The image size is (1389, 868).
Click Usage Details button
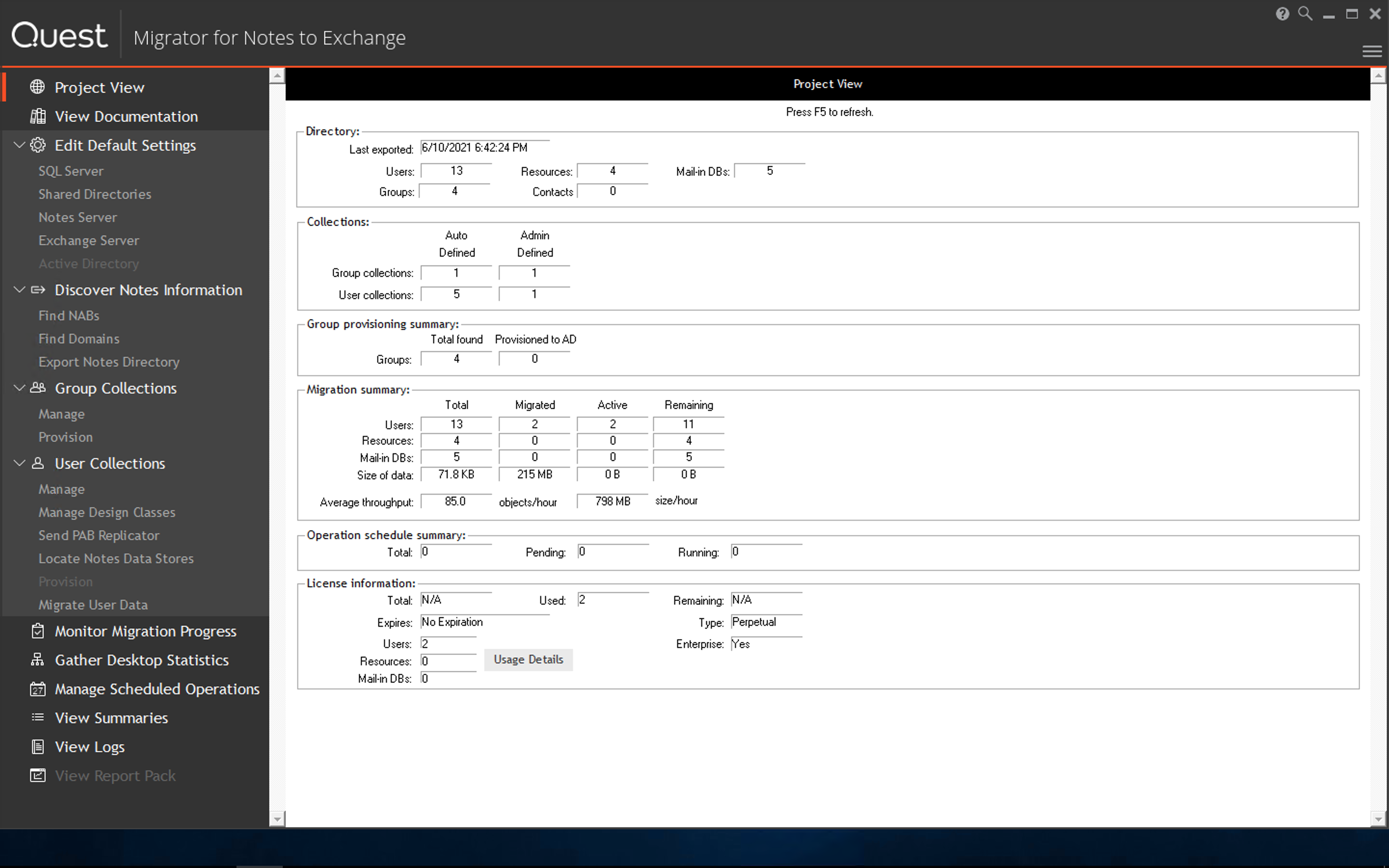click(x=527, y=659)
